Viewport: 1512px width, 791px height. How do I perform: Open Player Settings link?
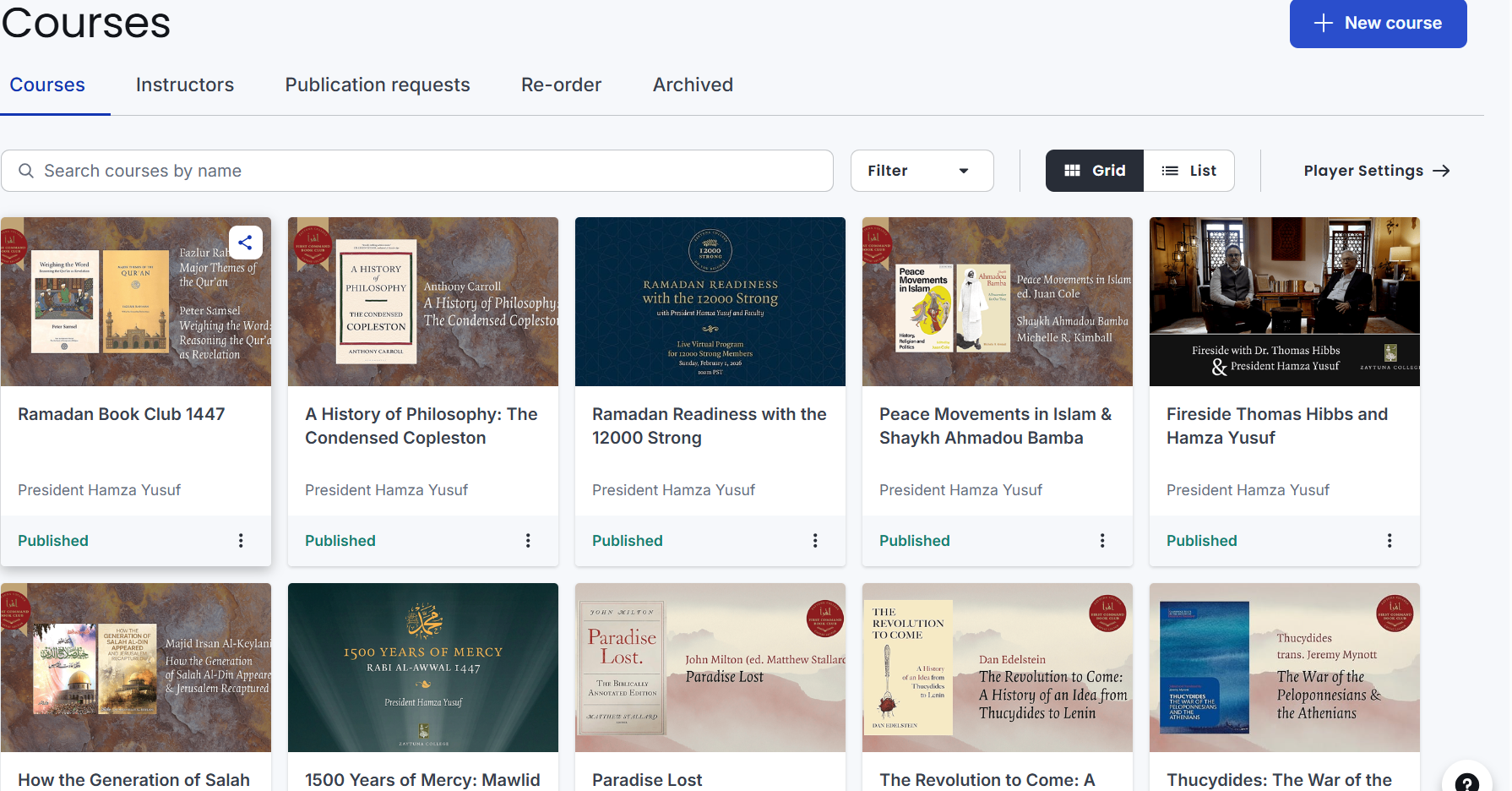tap(1376, 171)
